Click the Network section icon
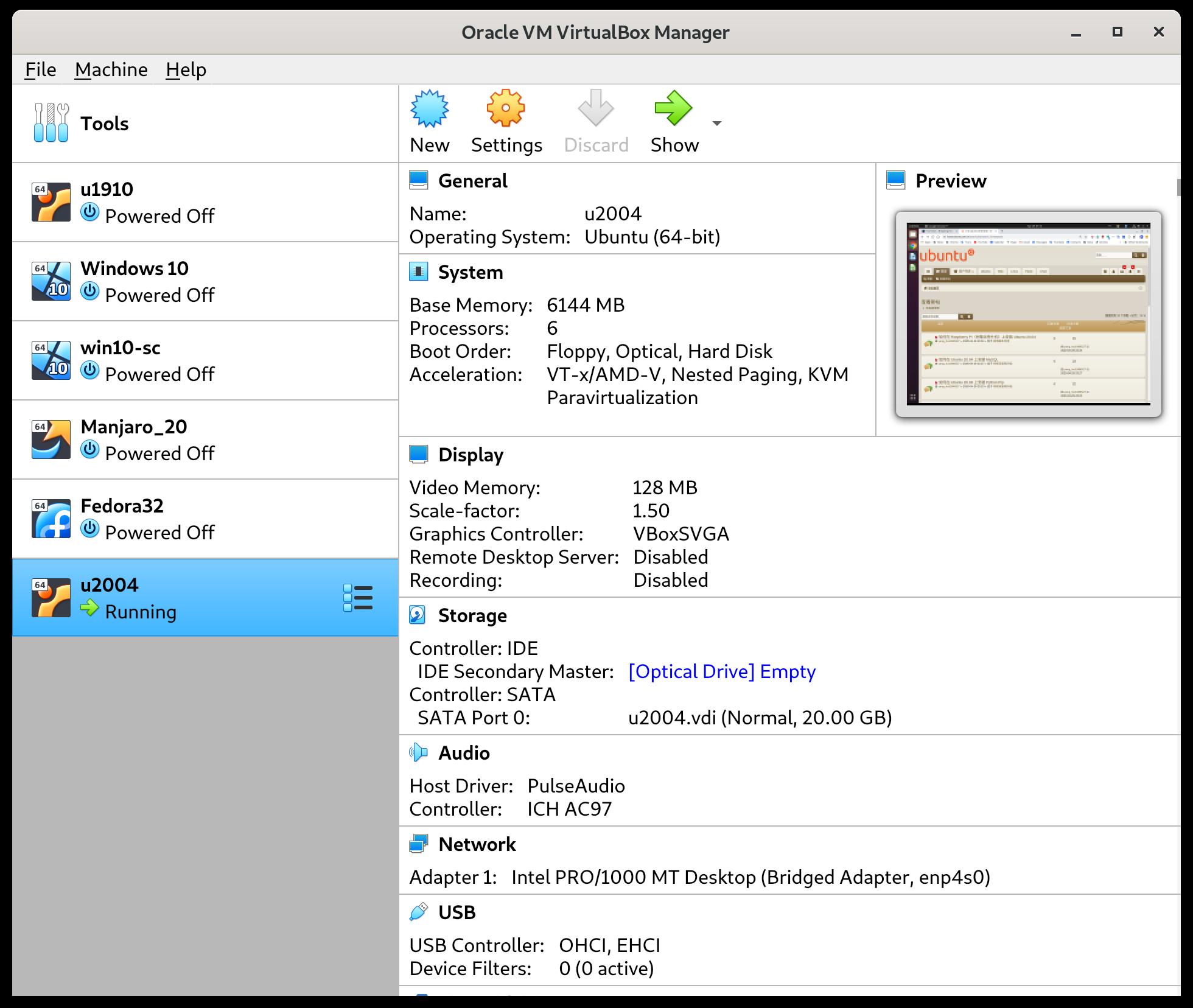Viewport: 1193px width, 1008px height. pyautogui.click(x=419, y=844)
